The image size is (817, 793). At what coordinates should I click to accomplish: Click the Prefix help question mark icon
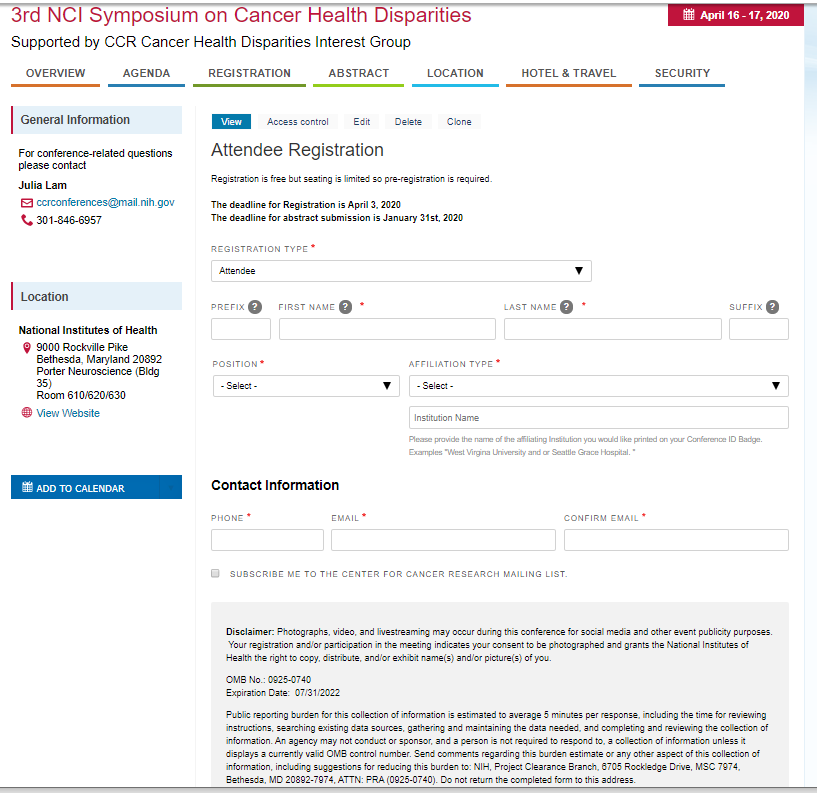point(255,307)
